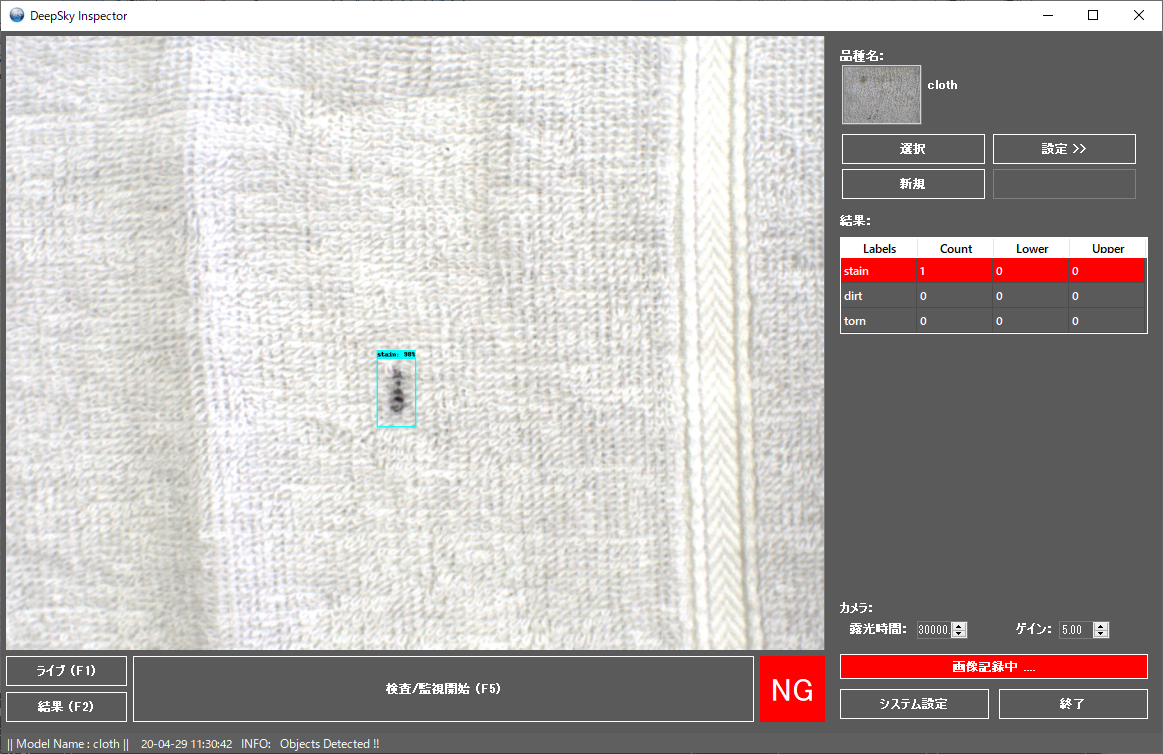Increase exposure time with up arrow
The width and height of the screenshot is (1163, 754).
click(x=959, y=626)
